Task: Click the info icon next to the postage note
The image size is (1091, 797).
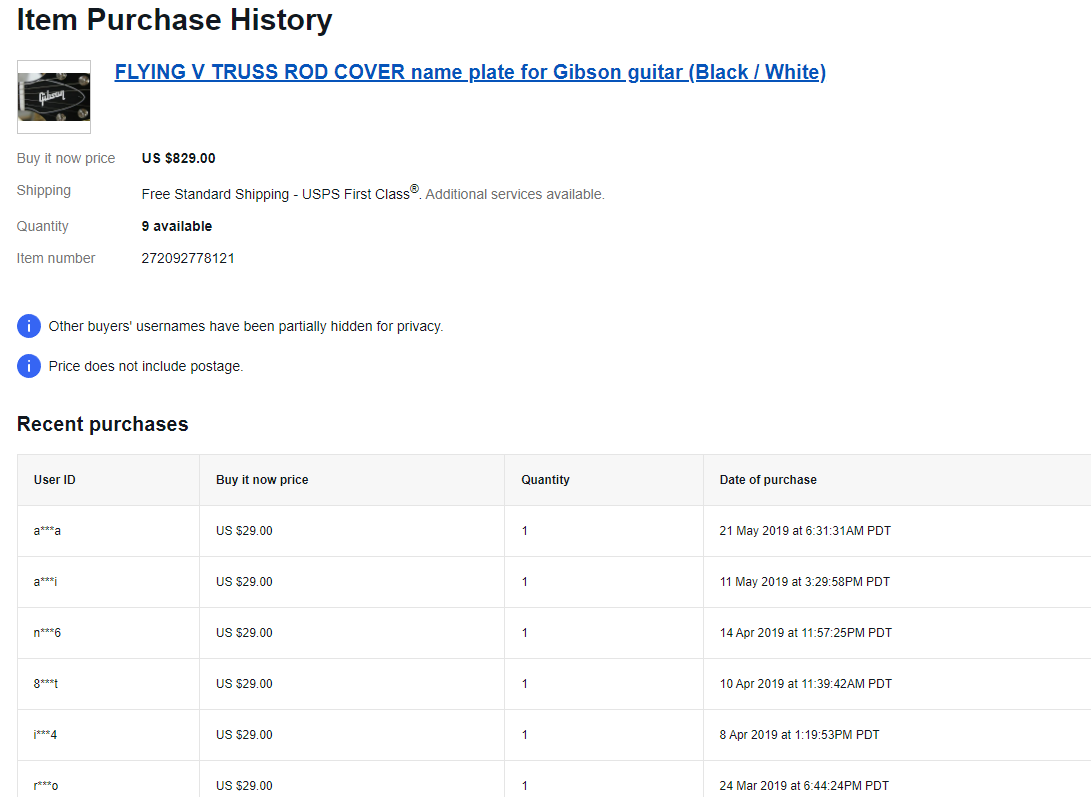Action: 29,366
